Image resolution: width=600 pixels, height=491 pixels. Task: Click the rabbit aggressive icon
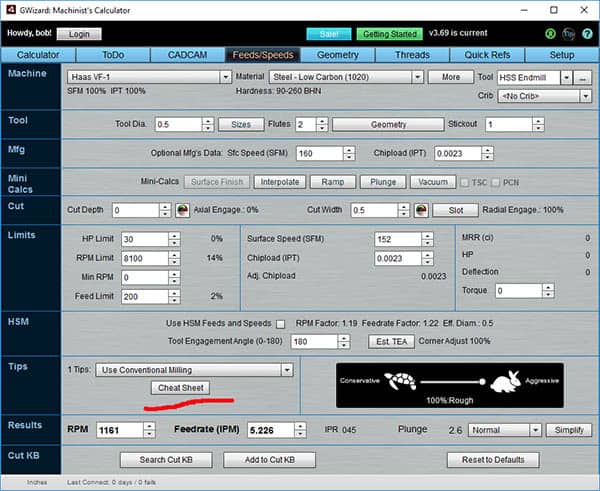pos(505,381)
